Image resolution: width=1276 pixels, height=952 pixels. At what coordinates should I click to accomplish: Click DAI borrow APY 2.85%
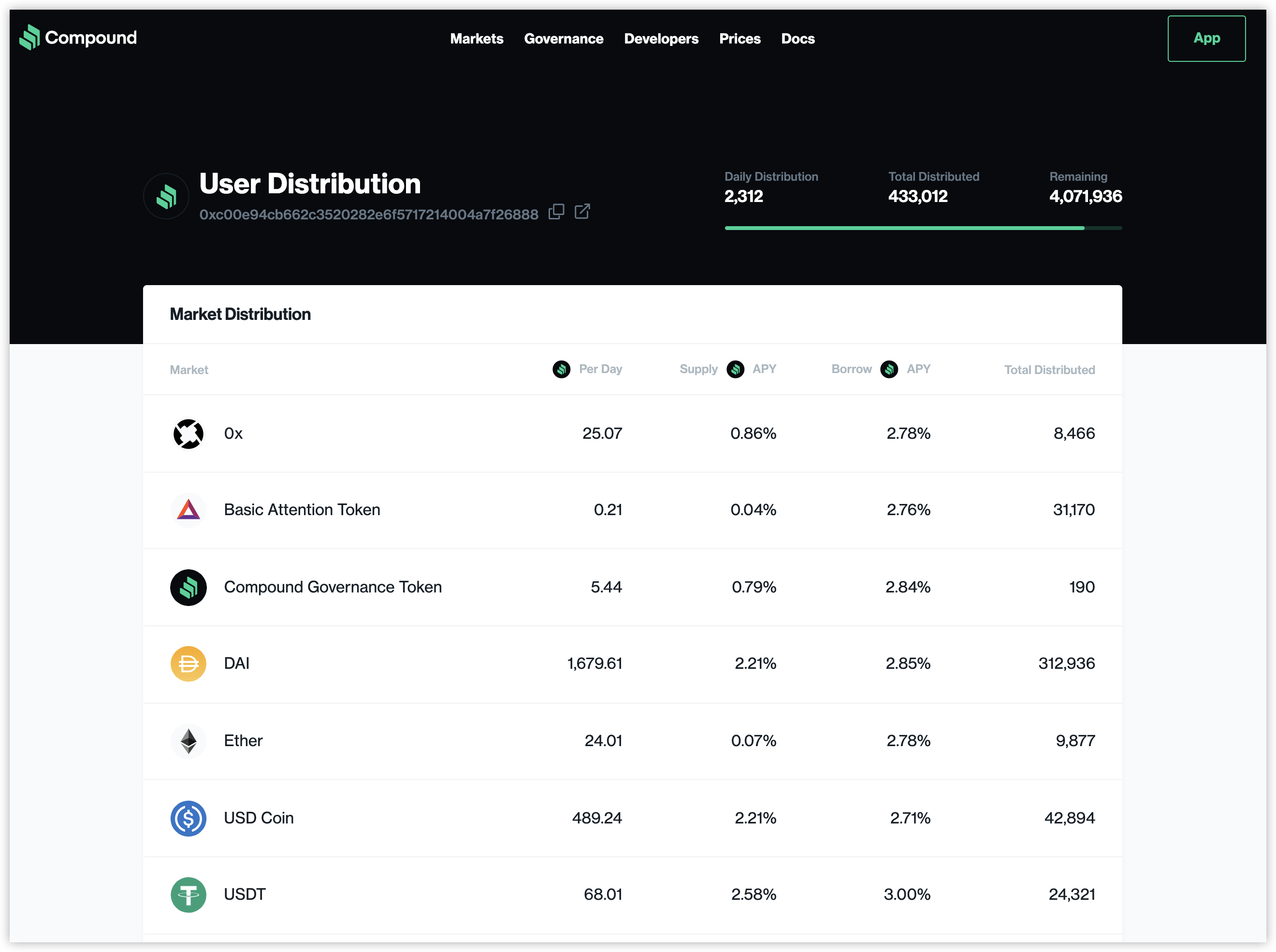pos(908,664)
